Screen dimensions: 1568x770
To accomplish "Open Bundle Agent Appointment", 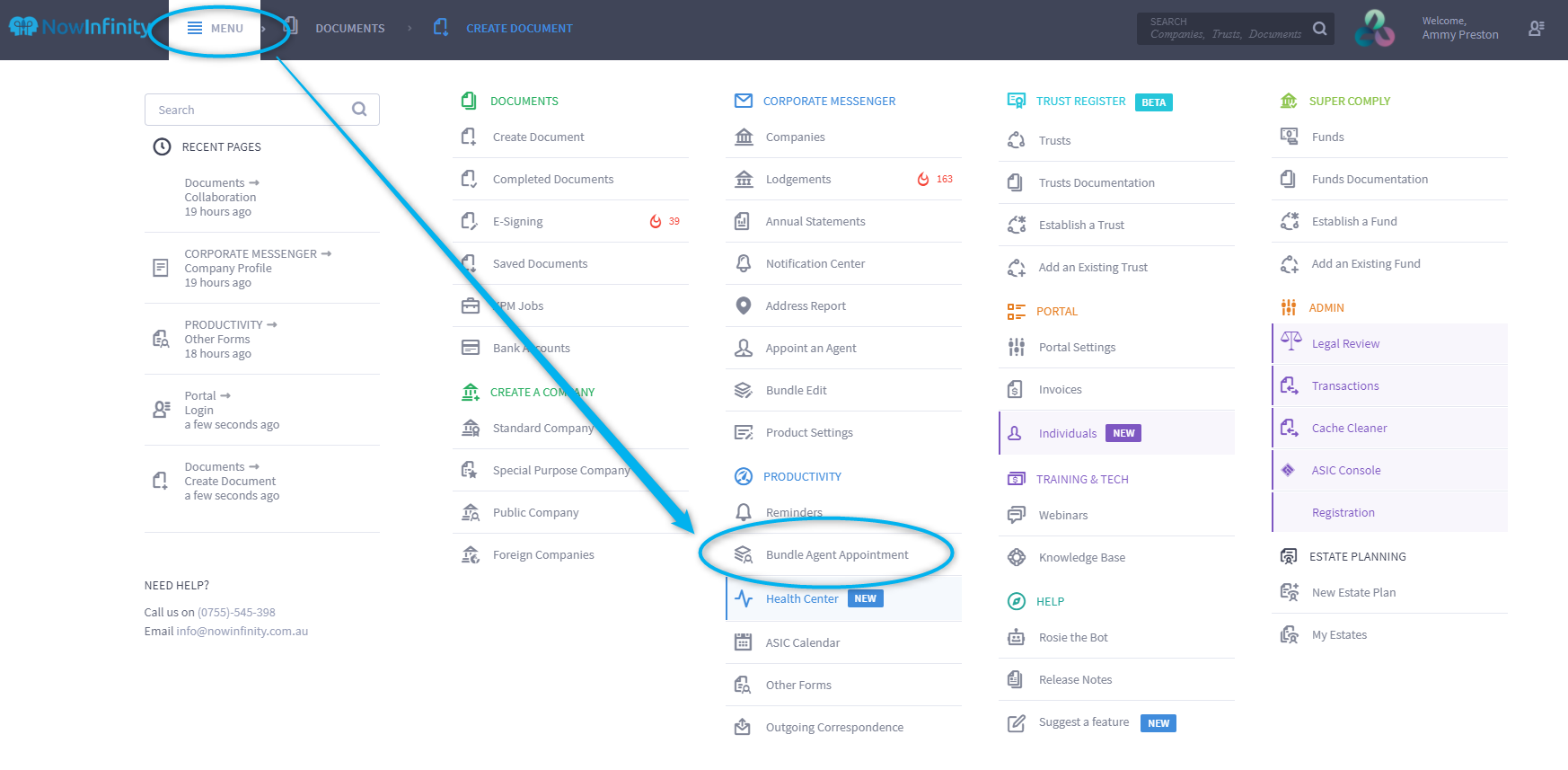I will tap(836, 555).
